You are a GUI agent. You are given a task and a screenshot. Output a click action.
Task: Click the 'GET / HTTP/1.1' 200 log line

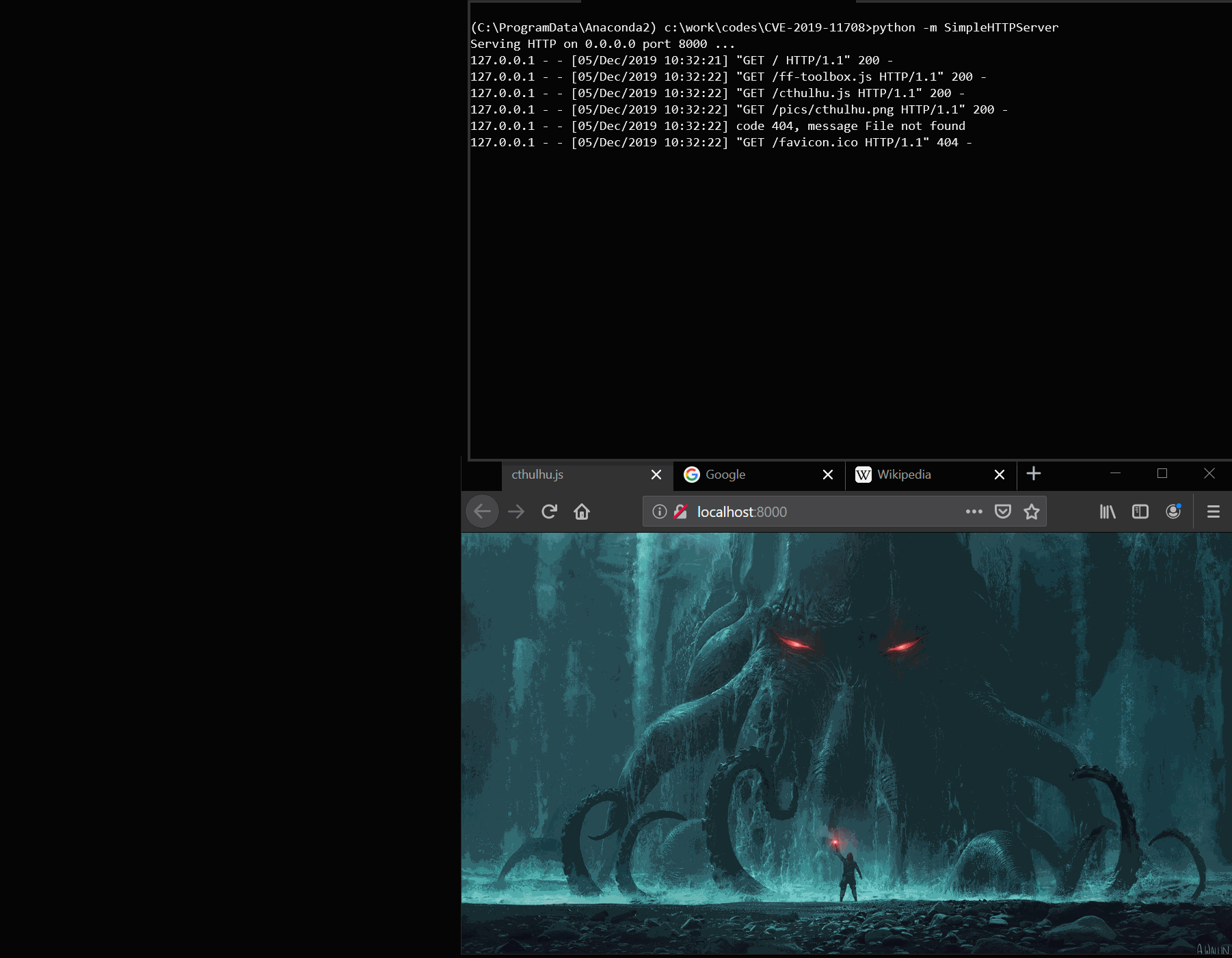pyautogui.click(x=682, y=60)
